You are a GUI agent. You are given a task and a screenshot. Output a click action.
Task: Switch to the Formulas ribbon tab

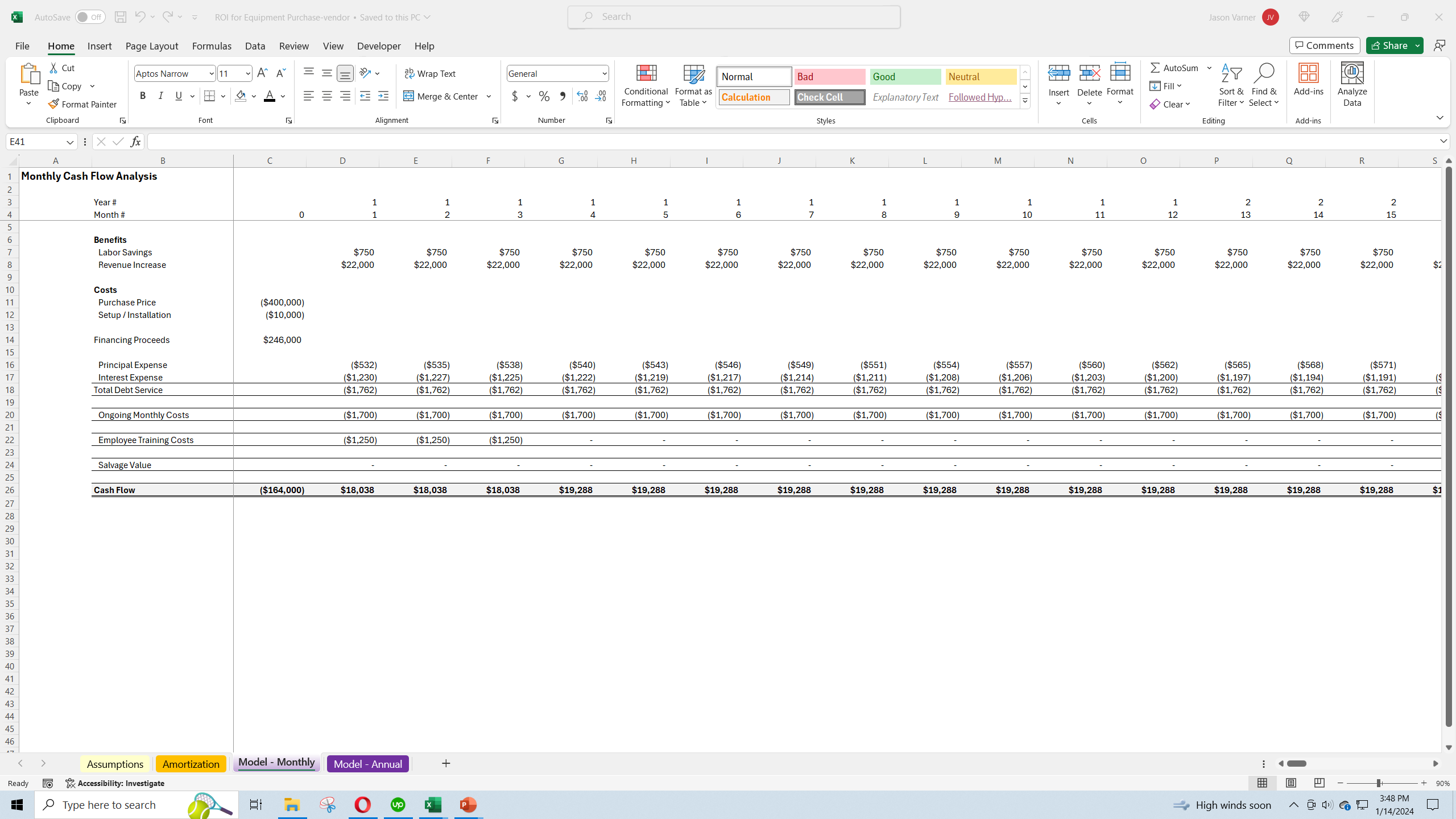coord(212,45)
